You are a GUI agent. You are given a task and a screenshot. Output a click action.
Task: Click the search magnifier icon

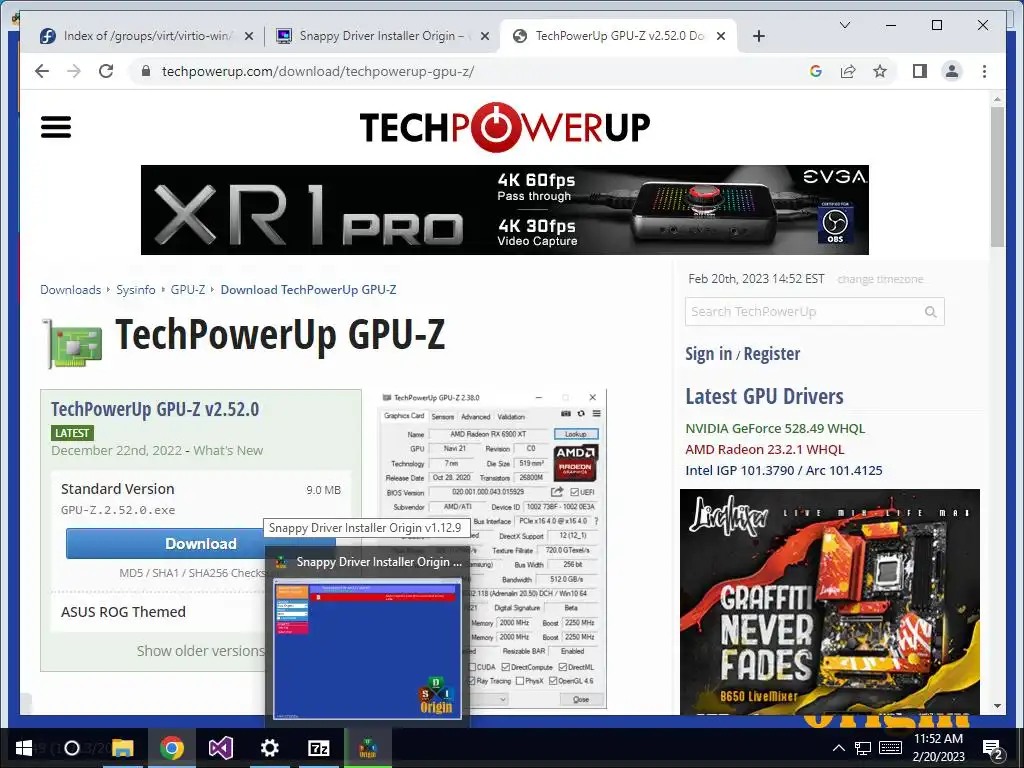pyautogui.click(x=931, y=312)
